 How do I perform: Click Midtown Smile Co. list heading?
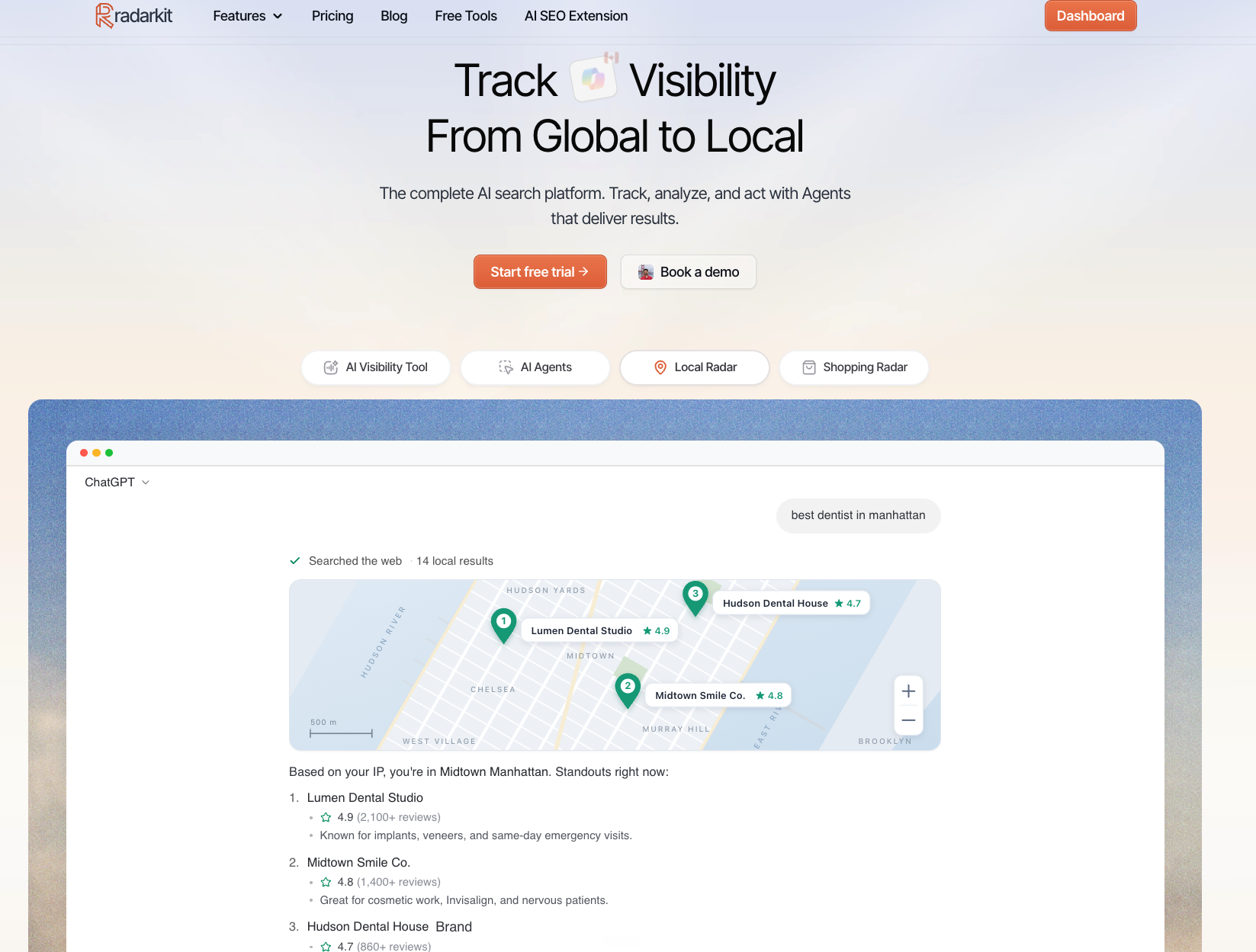coord(358,863)
